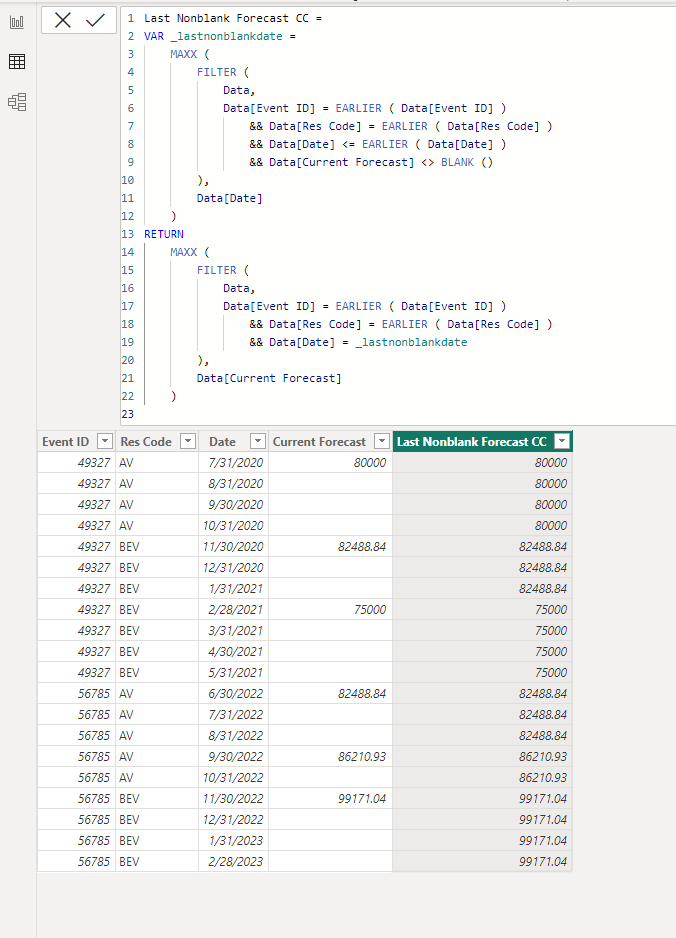The width and height of the screenshot is (676, 938).
Task: Place the cursor on empty formula line 23
Action: (395, 414)
